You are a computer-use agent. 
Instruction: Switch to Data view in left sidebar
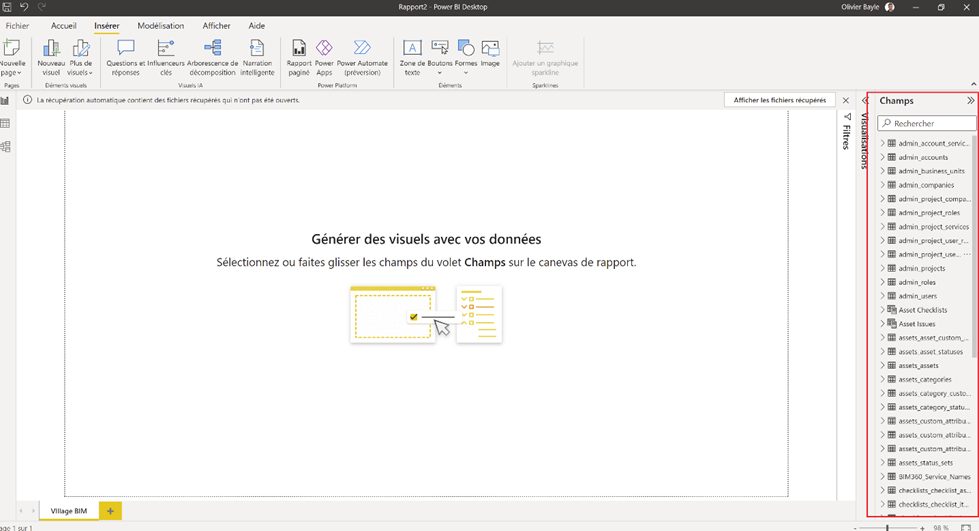coord(6,124)
